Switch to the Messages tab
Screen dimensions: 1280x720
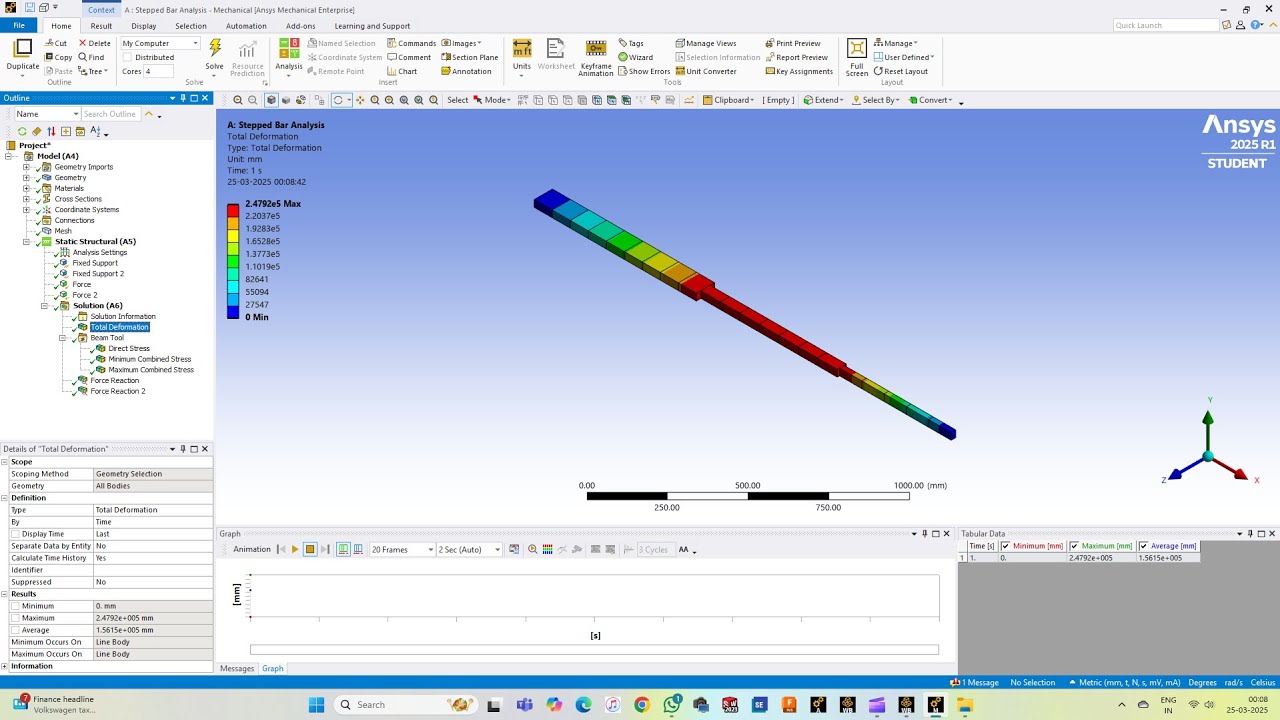237,668
